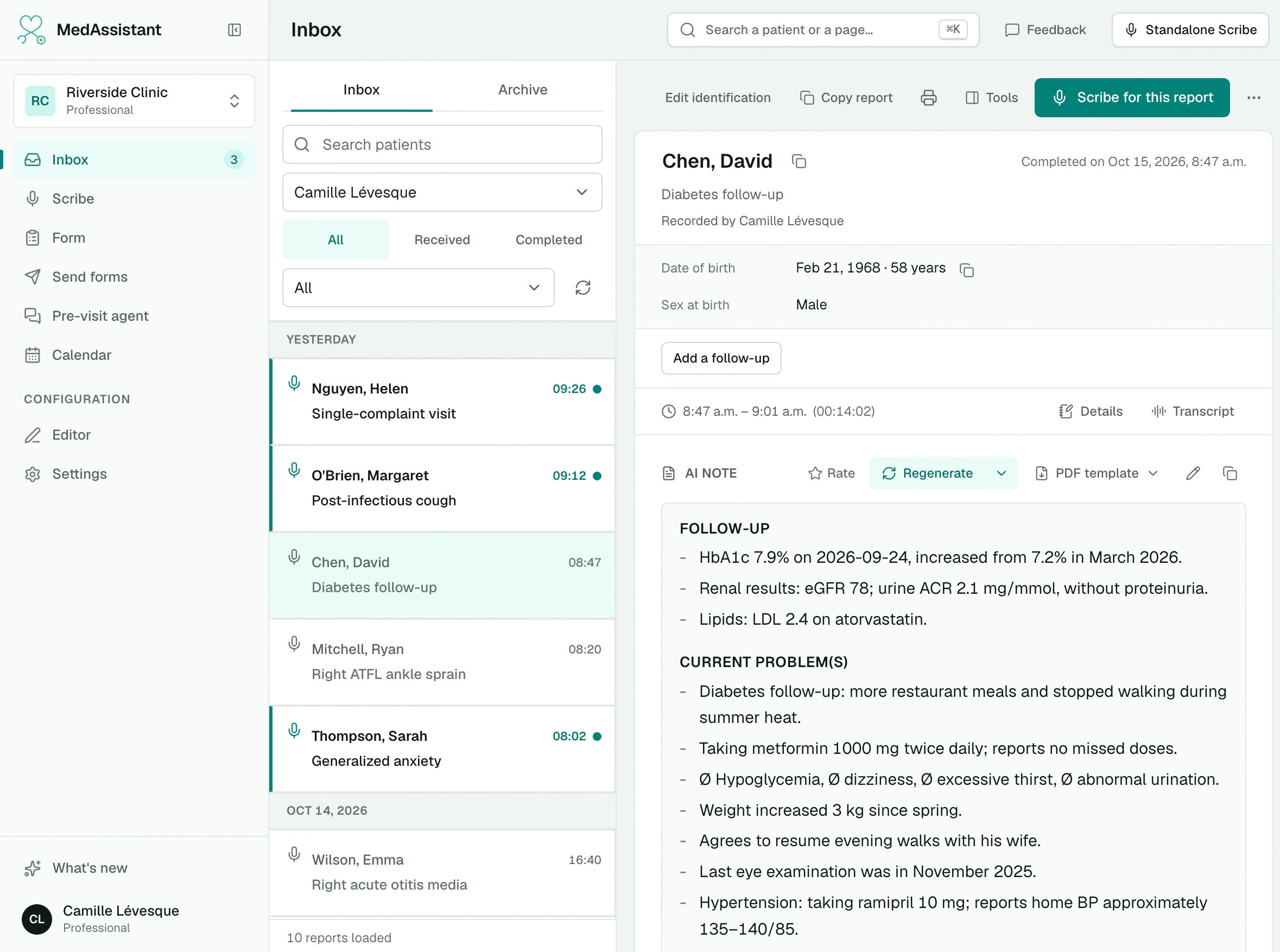Rate the AI note
Viewport: 1280px width, 952px height.
[831, 474]
